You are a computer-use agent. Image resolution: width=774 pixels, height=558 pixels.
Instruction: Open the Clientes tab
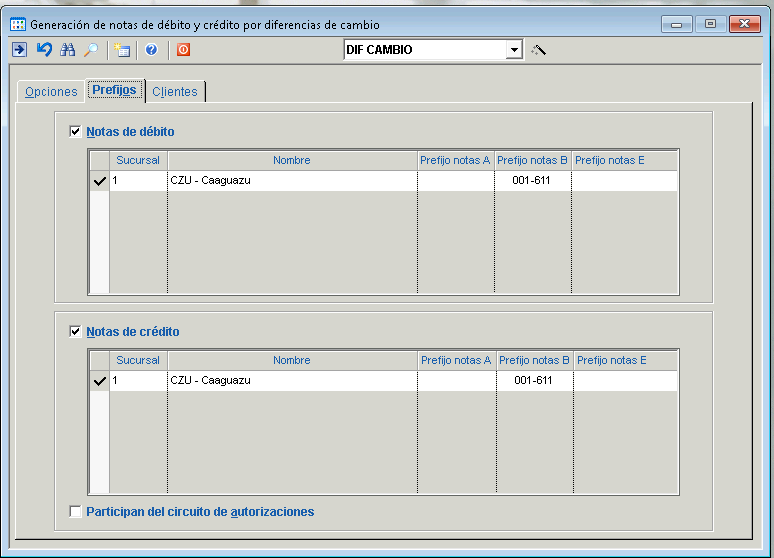(x=175, y=92)
